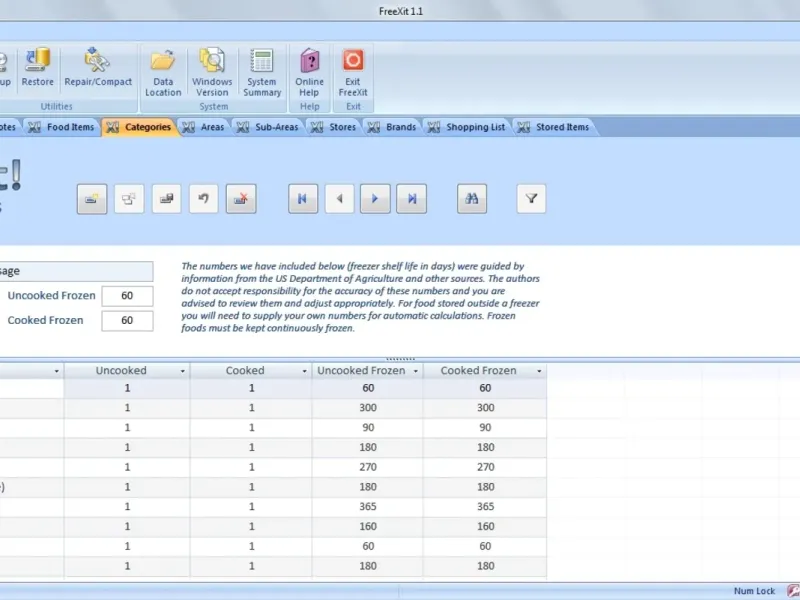Image resolution: width=800 pixels, height=600 pixels.
Task: Open the first column's header dropdown arrow
Action: (x=56, y=371)
